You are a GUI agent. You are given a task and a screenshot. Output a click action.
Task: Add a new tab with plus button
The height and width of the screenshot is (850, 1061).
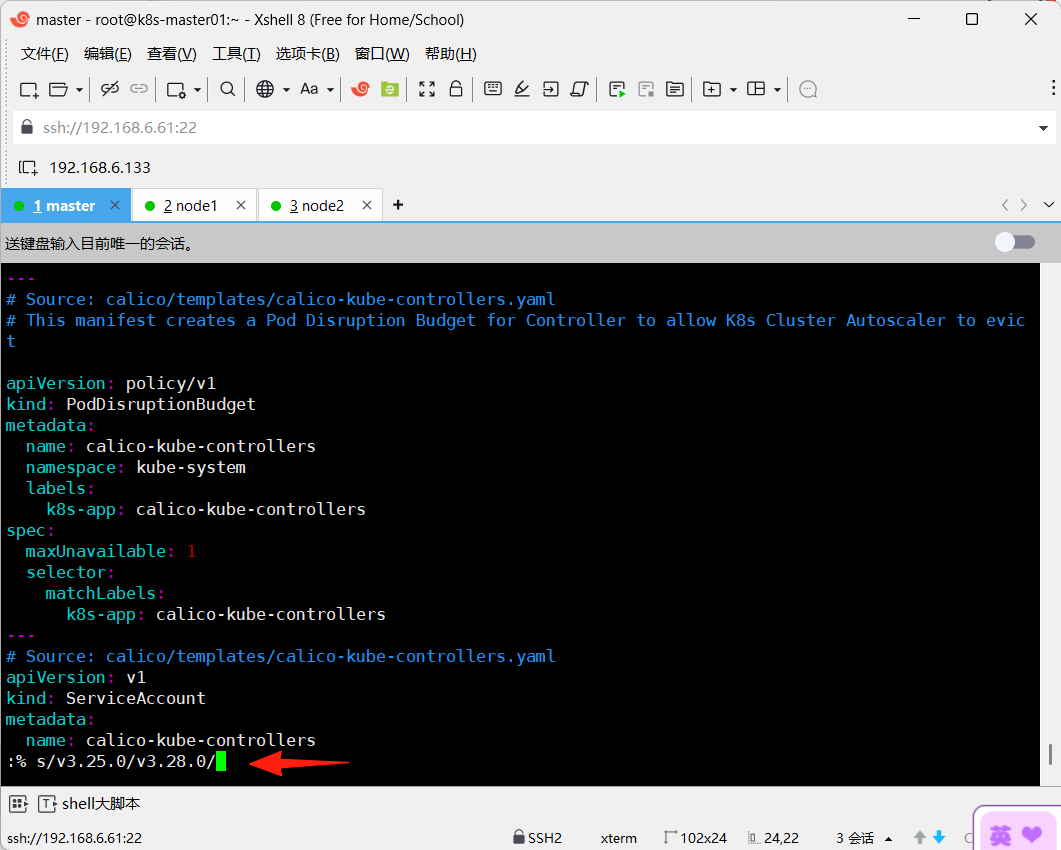398,205
